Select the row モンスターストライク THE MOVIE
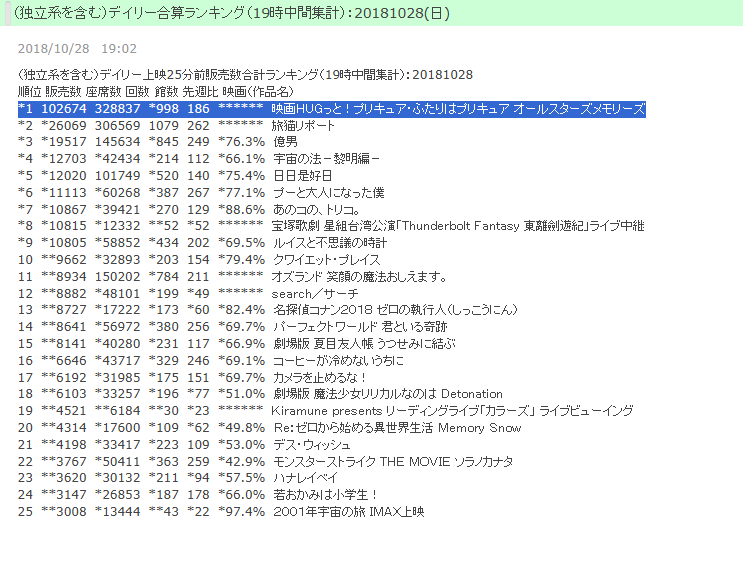Image resolution: width=743 pixels, height=580 pixels. 266,462
